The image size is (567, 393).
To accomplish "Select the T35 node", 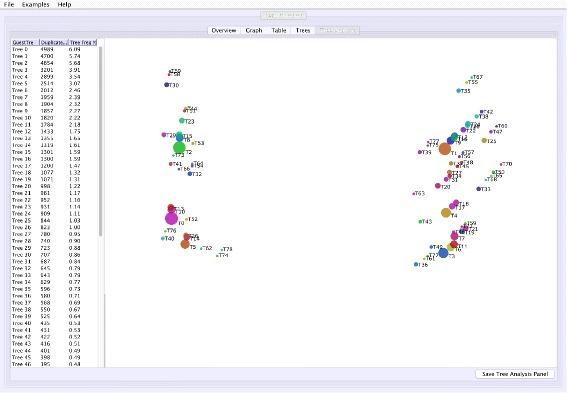I will 459,91.
